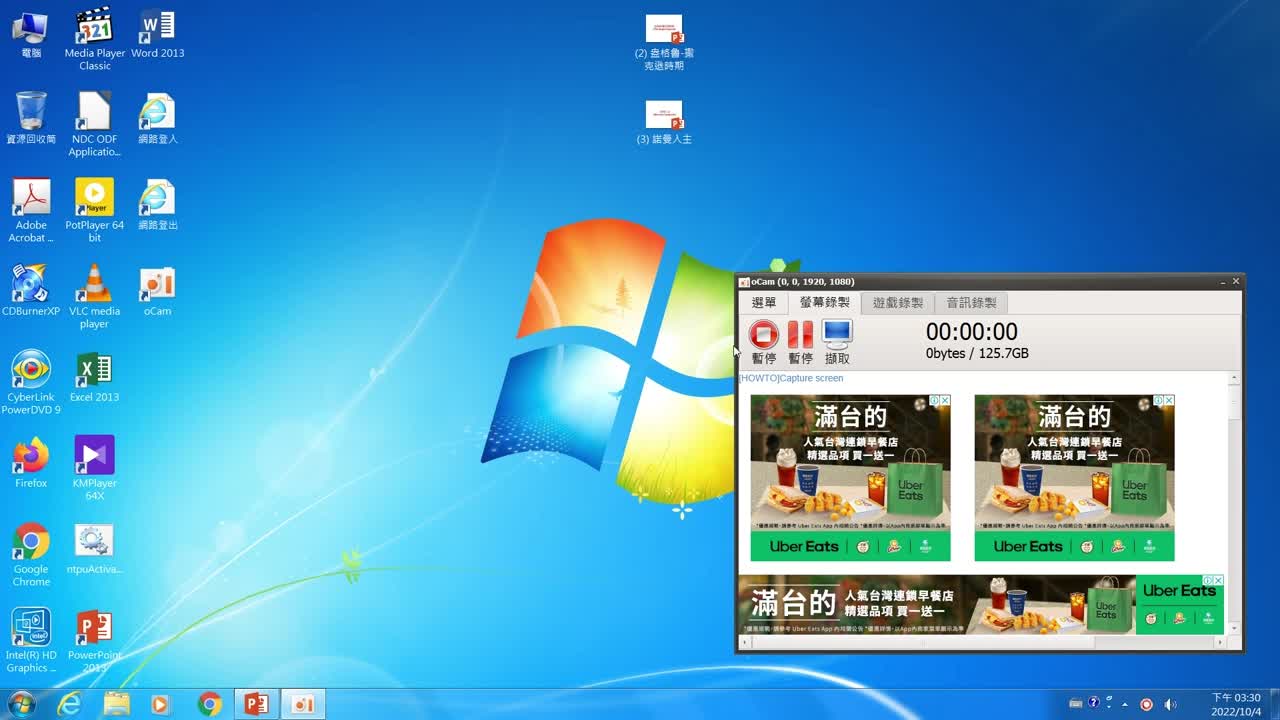Click the red oCam tray icon
The image size is (1280, 720).
(1147, 704)
